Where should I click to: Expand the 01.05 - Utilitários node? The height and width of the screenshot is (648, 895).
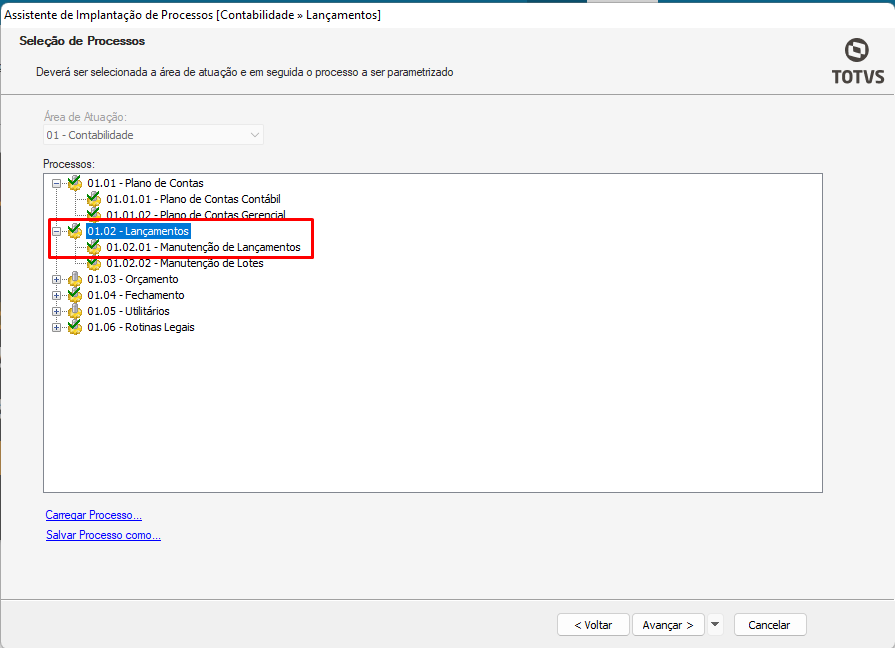57,312
